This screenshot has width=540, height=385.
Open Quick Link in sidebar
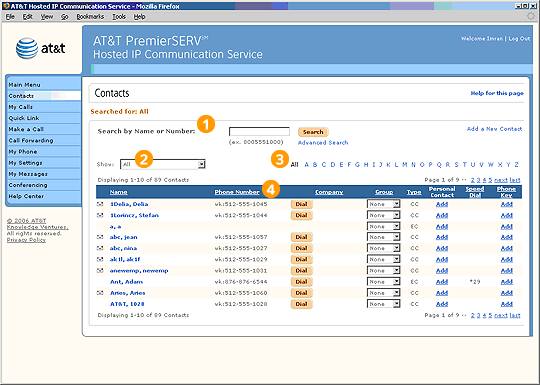point(24,118)
